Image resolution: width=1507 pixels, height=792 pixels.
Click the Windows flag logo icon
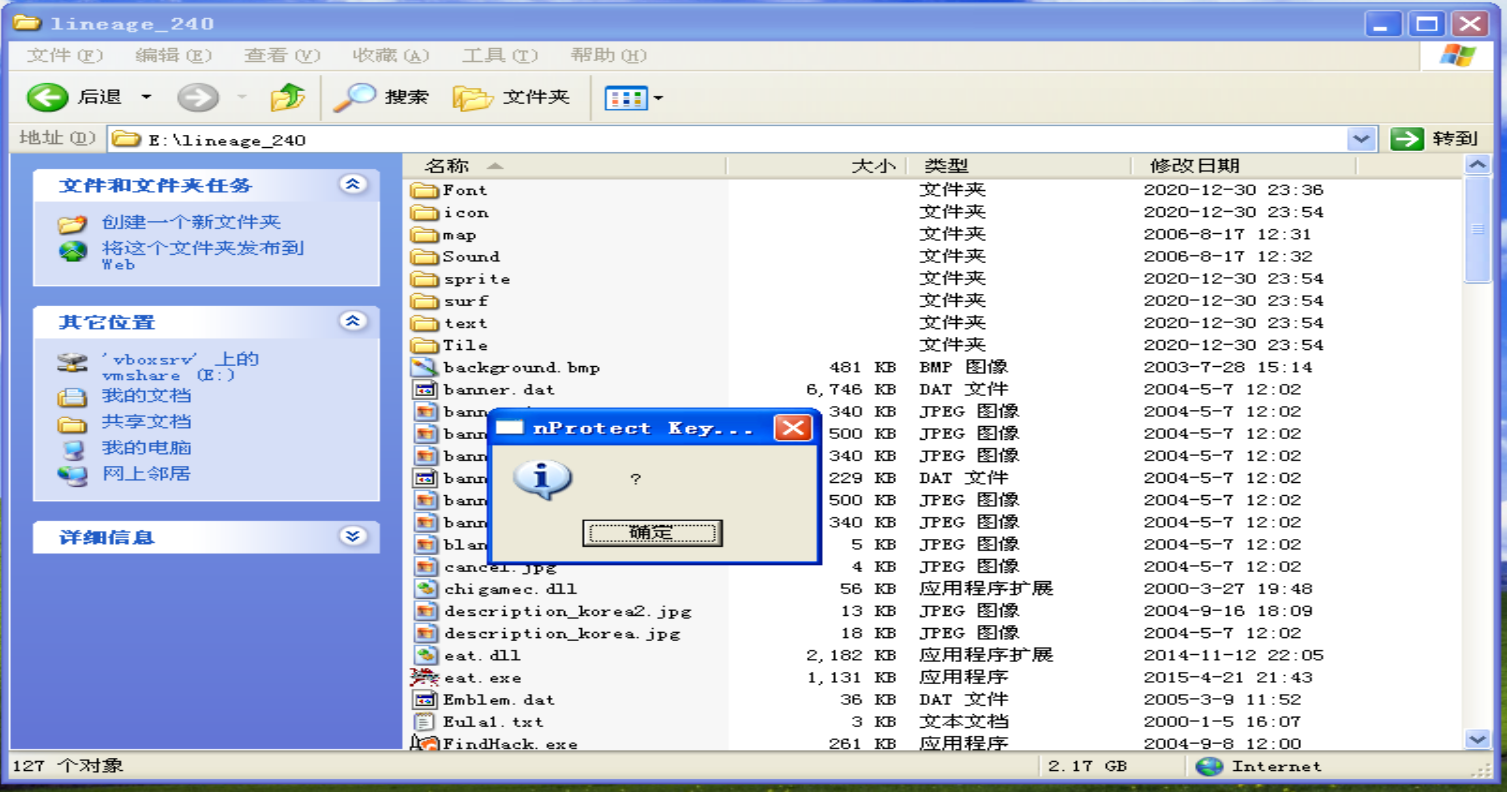point(1458,56)
